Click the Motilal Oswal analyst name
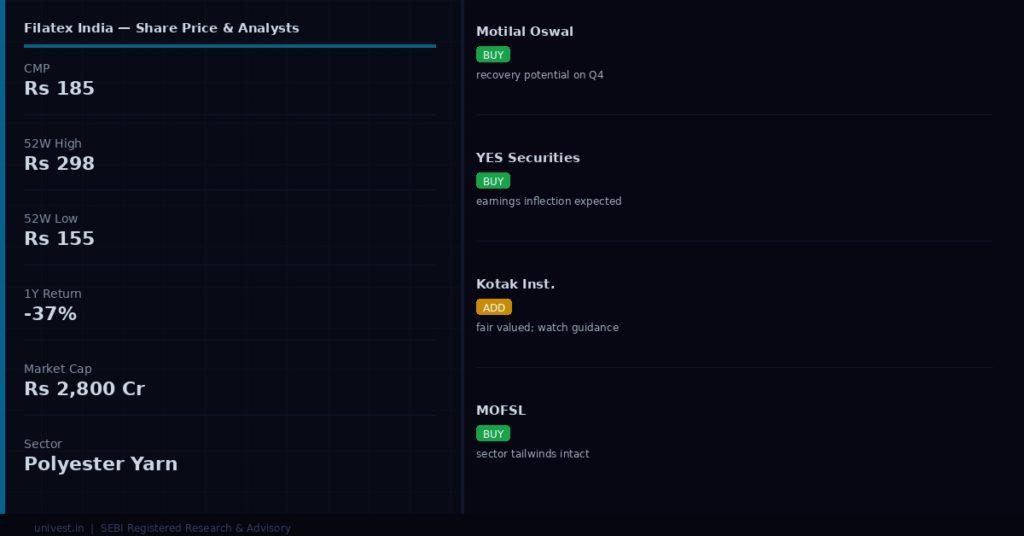Image resolution: width=1024 pixels, height=536 pixels. (524, 31)
